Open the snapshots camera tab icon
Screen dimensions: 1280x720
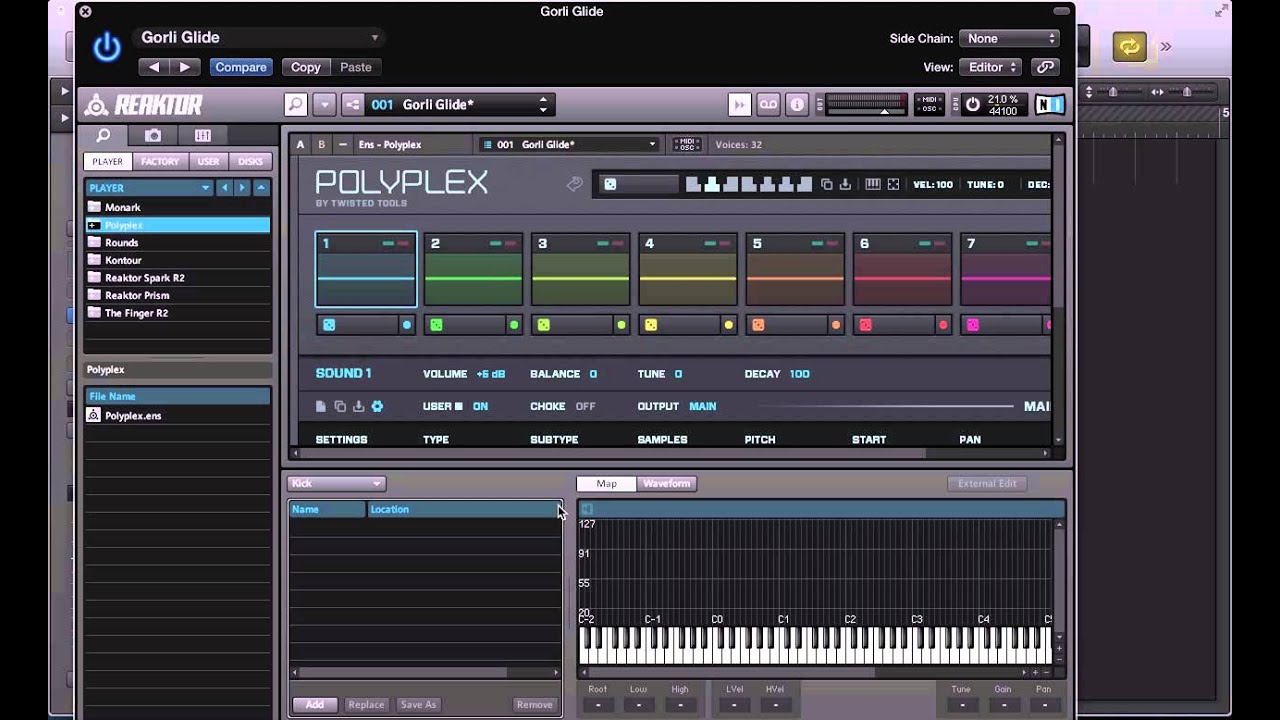[x=153, y=135]
